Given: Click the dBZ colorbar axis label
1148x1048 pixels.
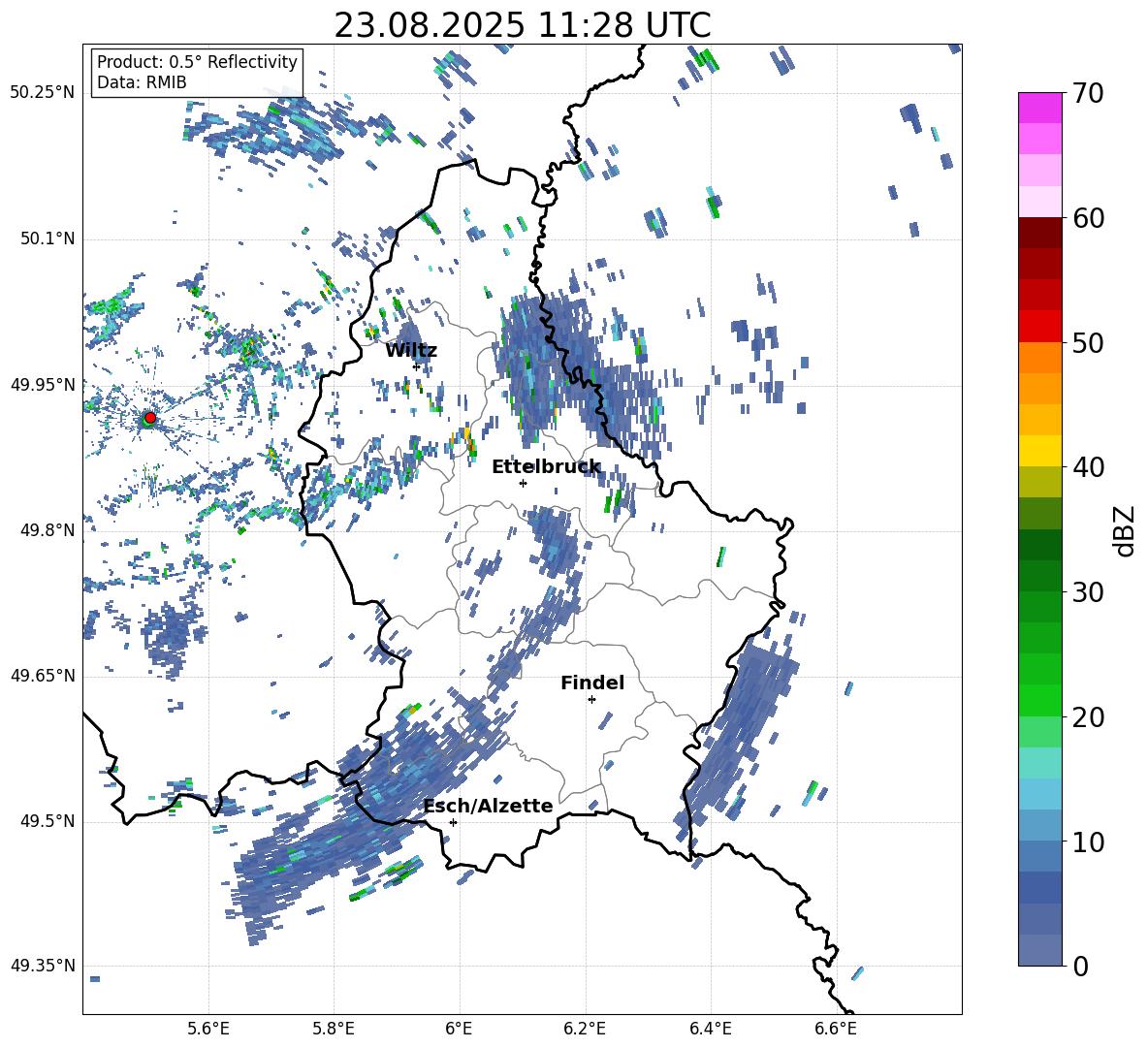Looking at the screenshot, I should (x=1124, y=530).
